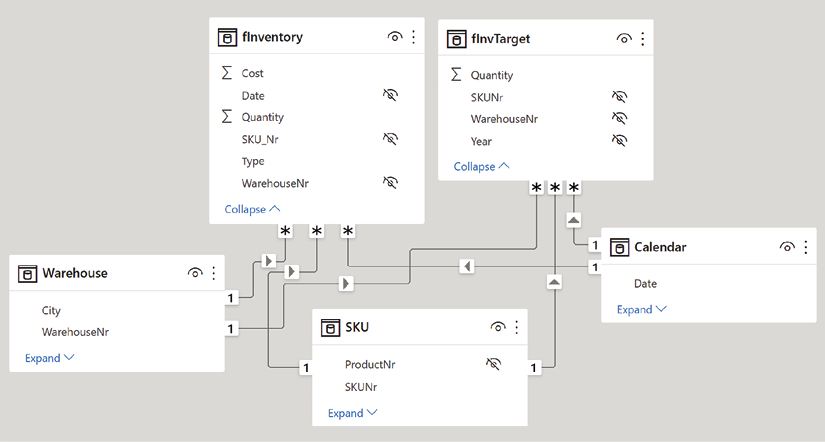Select the Cost field in fInventory
Image resolution: width=825 pixels, height=442 pixels.
[x=252, y=73]
